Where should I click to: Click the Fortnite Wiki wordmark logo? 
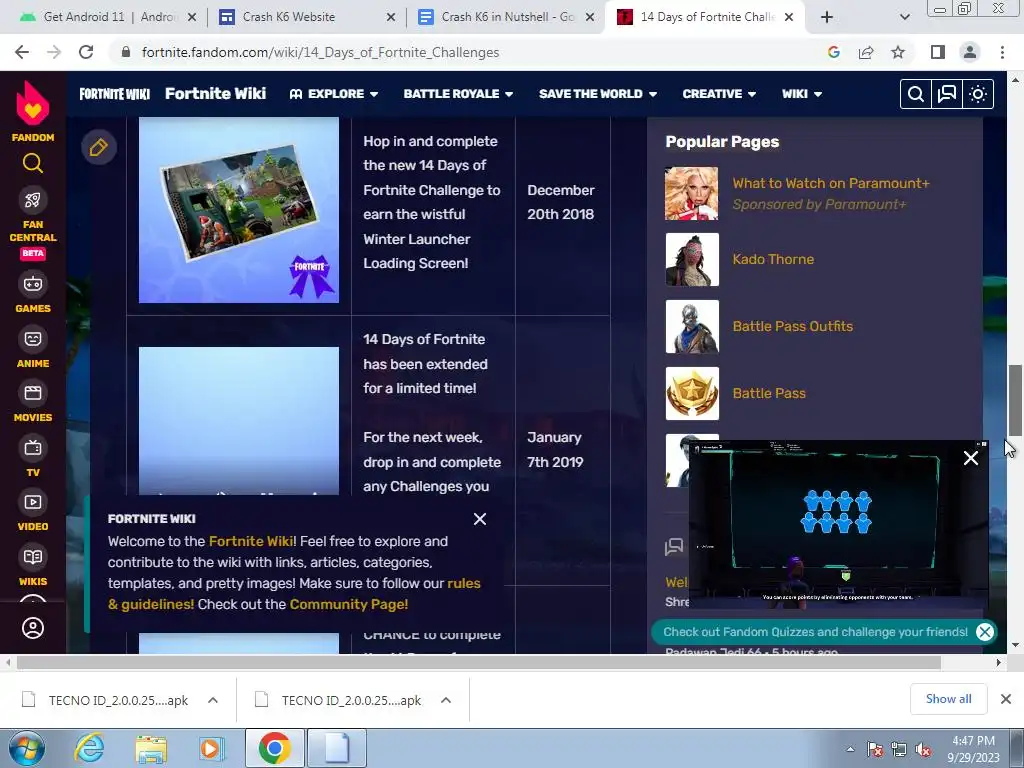114,94
